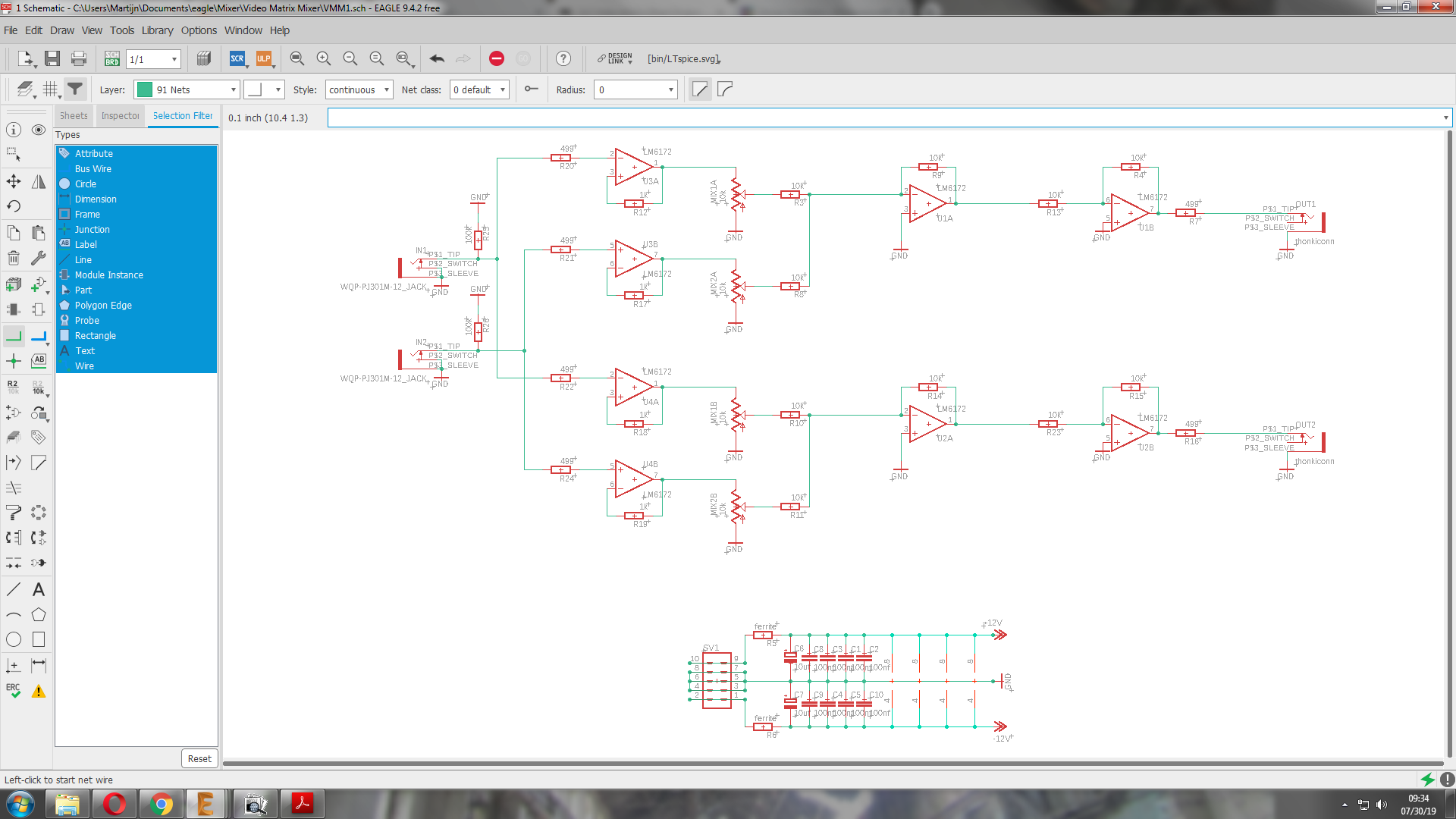
Task: Open the Library menu
Action: tap(157, 30)
